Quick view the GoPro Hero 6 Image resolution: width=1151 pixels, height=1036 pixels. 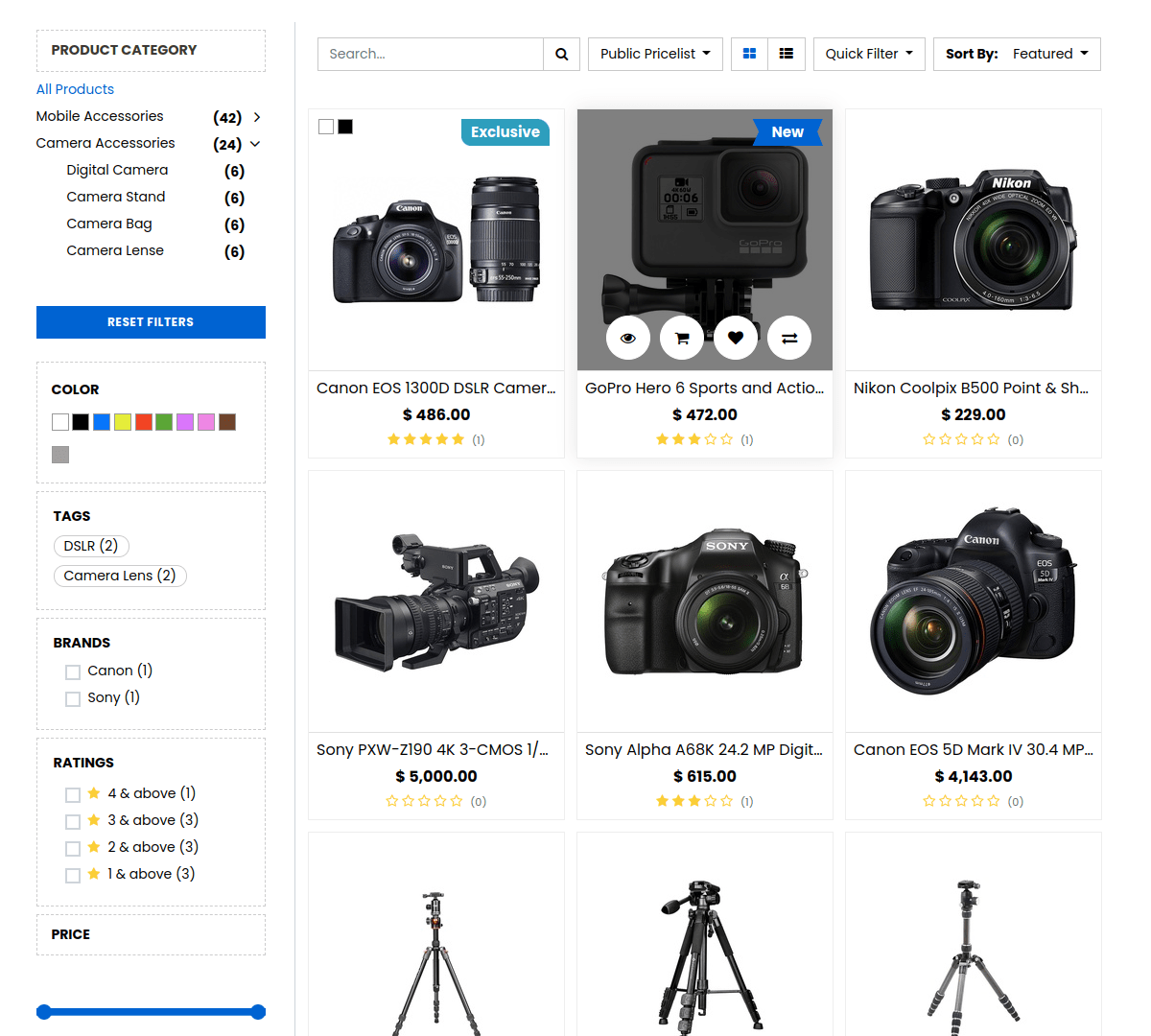pyautogui.click(x=628, y=338)
